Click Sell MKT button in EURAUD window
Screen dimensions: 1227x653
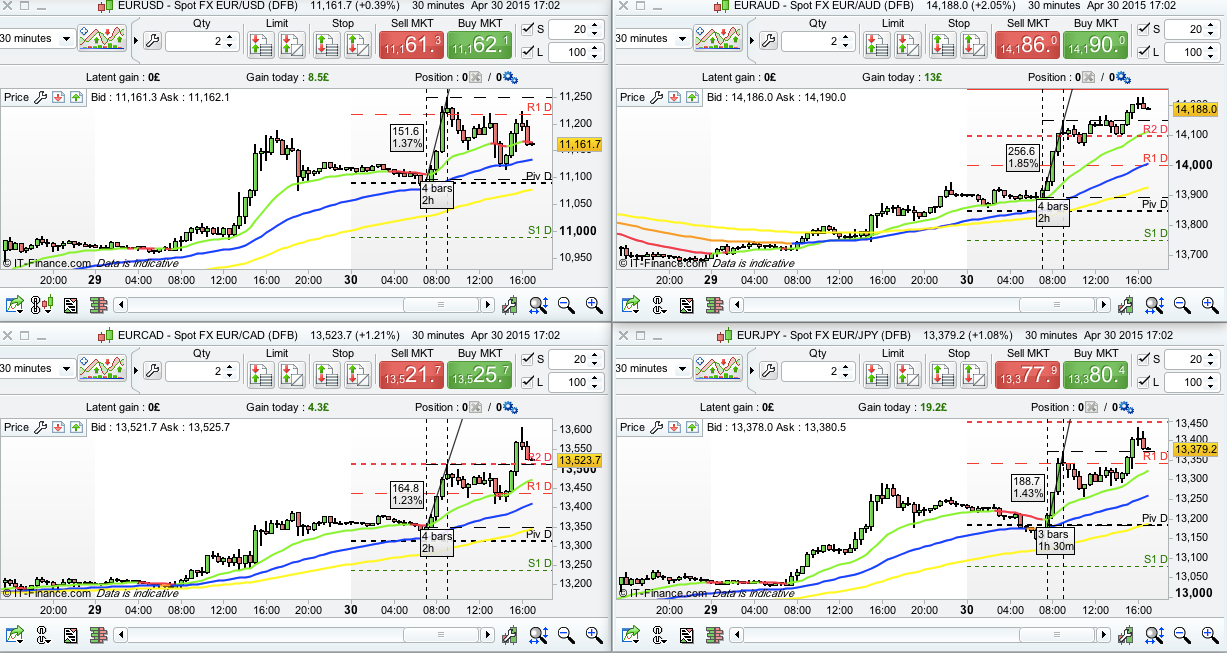1027,45
